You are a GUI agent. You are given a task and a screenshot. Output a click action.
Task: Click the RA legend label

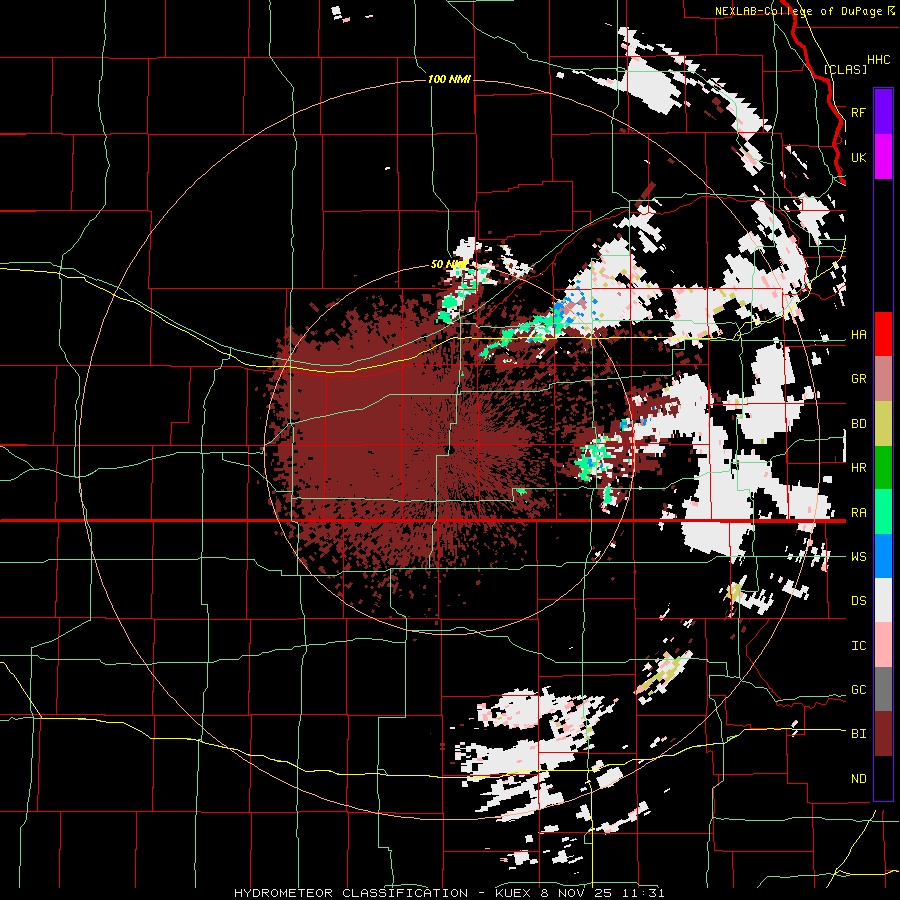[858, 513]
